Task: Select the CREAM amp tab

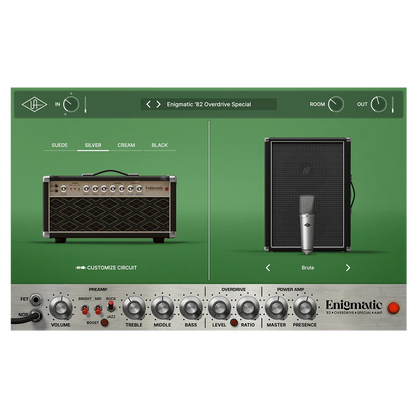Action: click(x=126, y=145)
